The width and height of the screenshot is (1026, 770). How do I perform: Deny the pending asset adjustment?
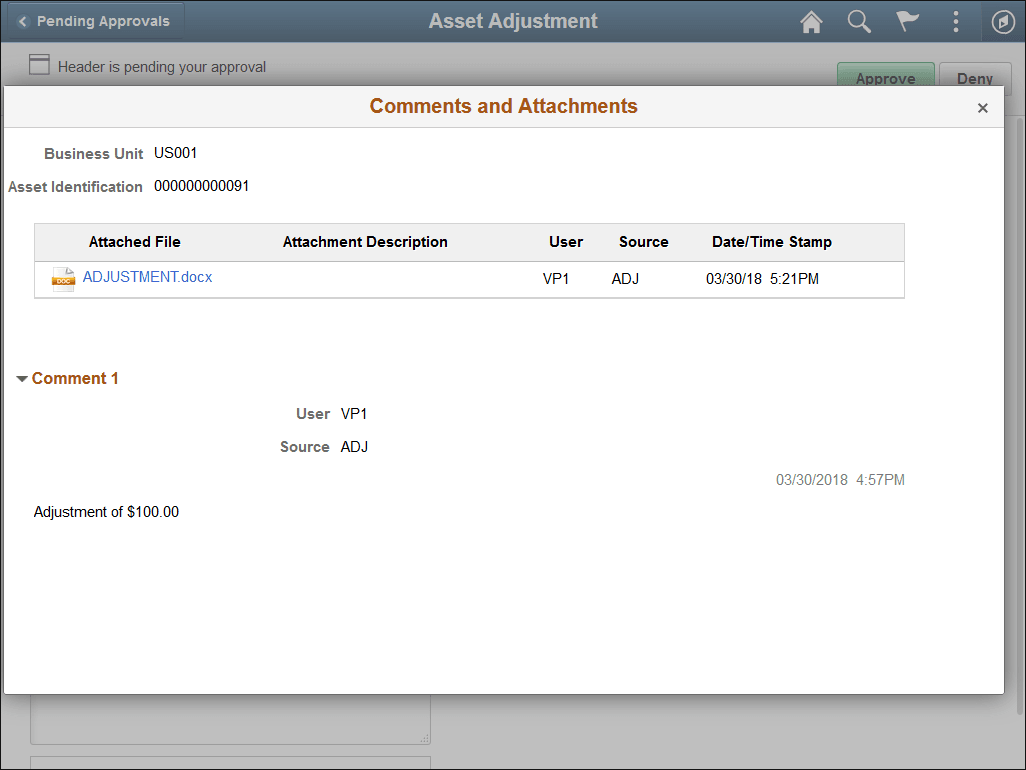(975, 78)
